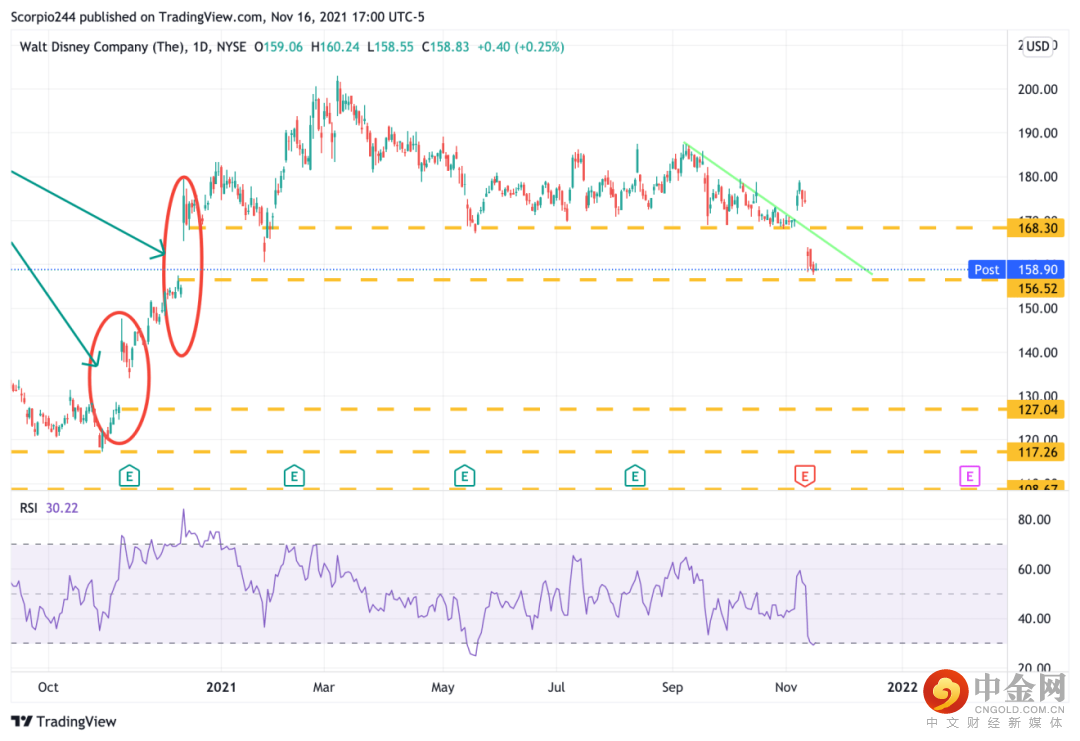The image size is (1080, 741).
Task: Click the Nov label on time axis
Action: pos(786,687)
